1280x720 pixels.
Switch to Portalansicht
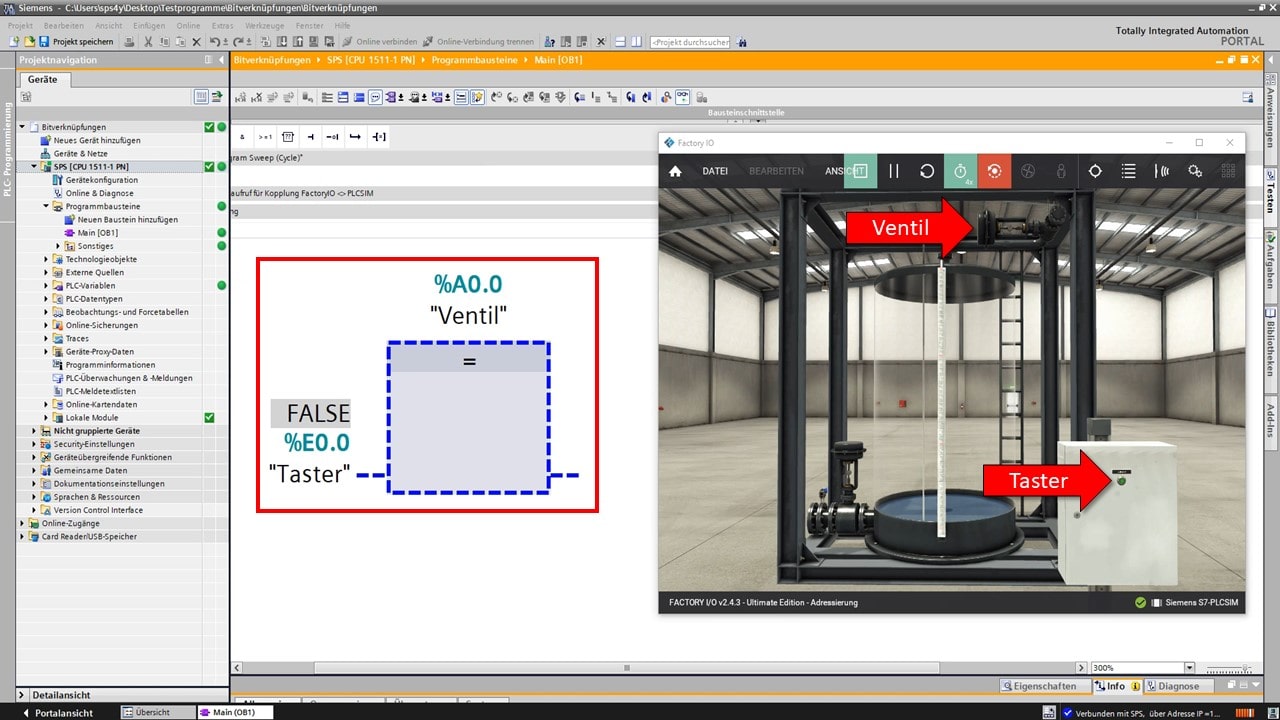tap(58, 713)
